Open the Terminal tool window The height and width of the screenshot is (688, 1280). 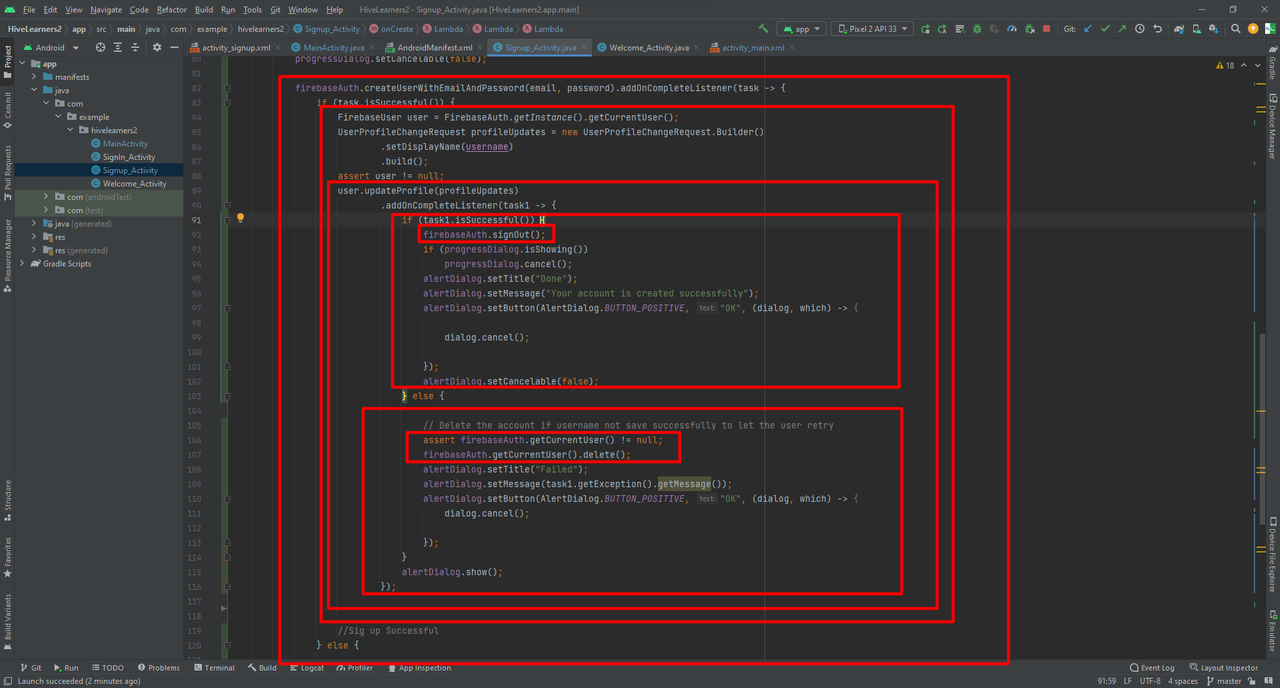tap(214, 668)
